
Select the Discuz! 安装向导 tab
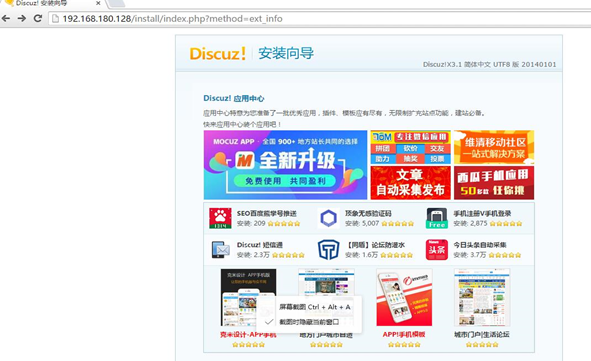[x=53, y=3]
